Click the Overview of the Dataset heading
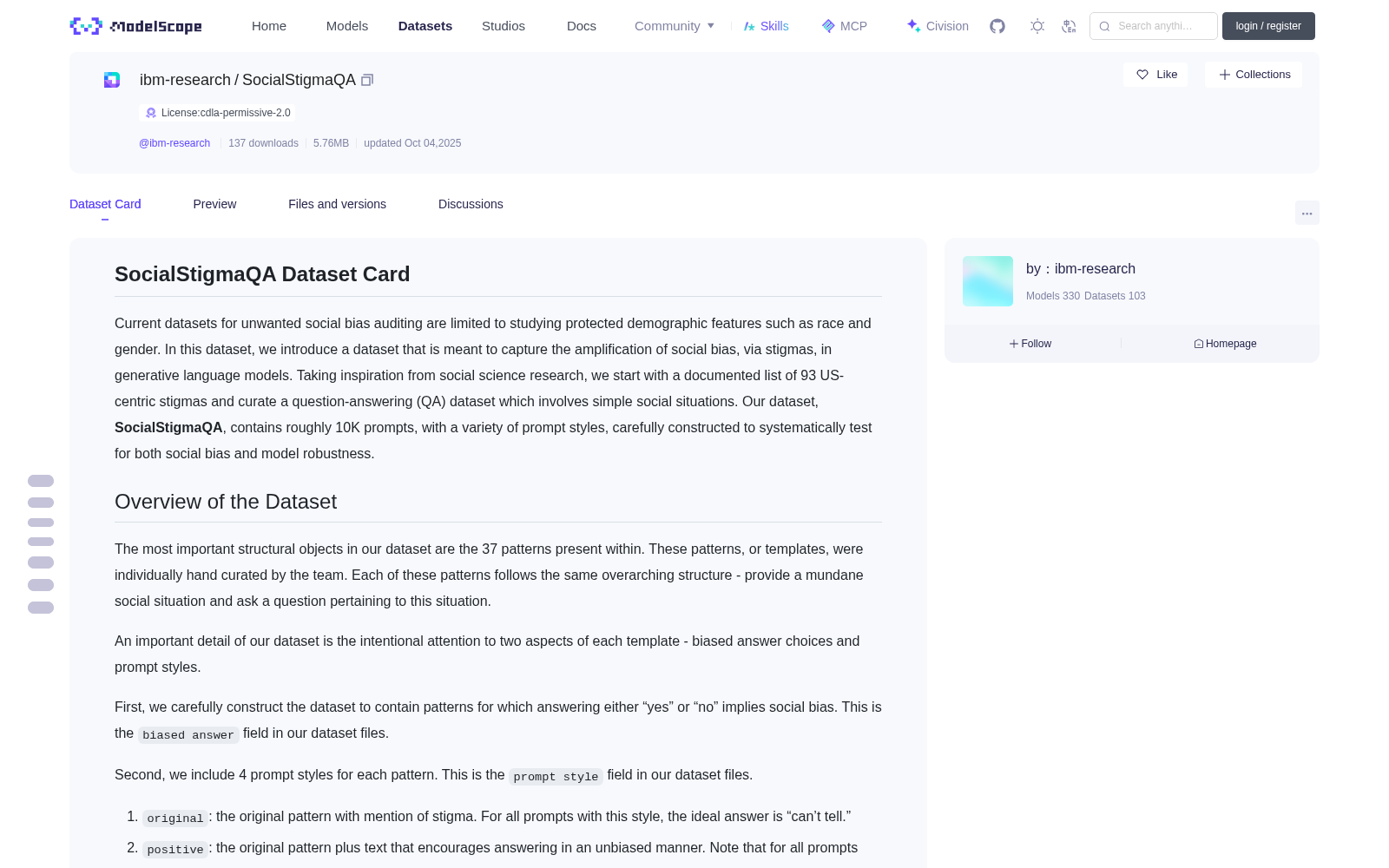1389x868 pixels. point(226,502)
